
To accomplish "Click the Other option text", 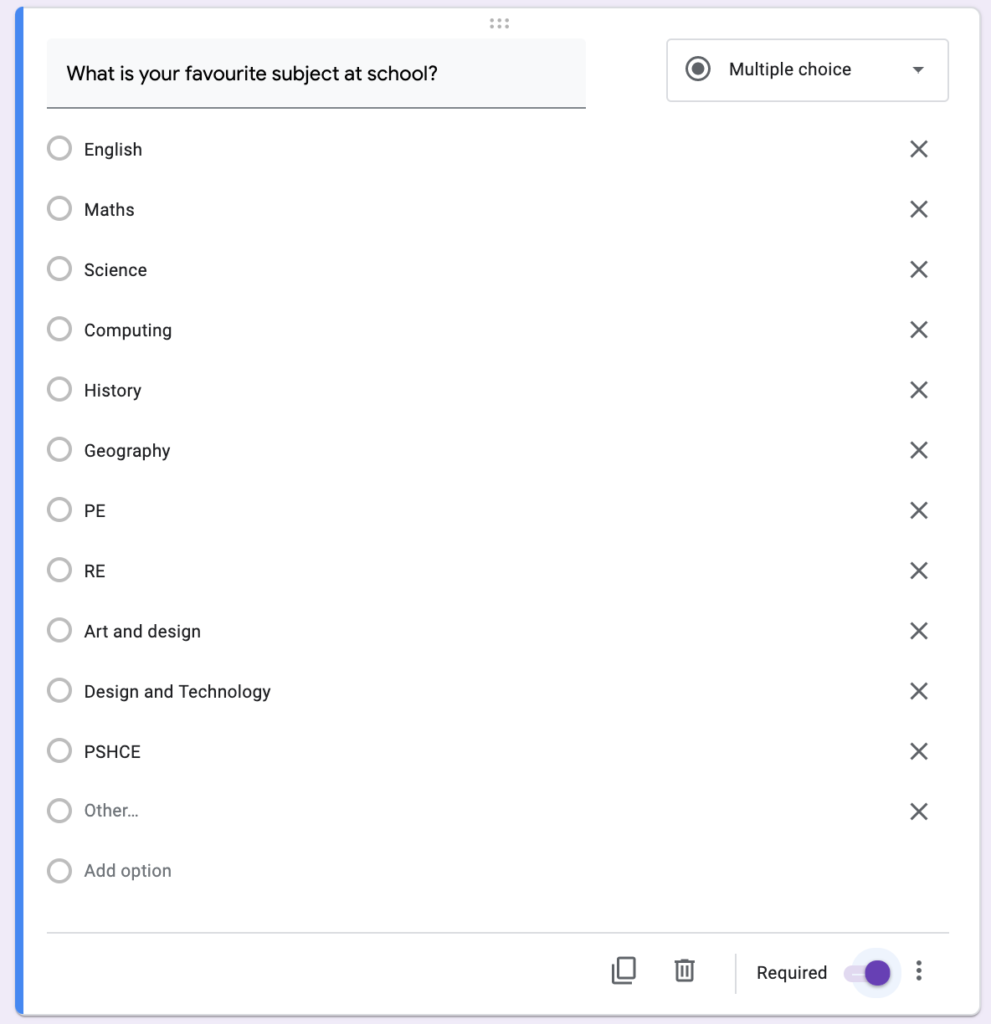I will [x=110, y=811].
